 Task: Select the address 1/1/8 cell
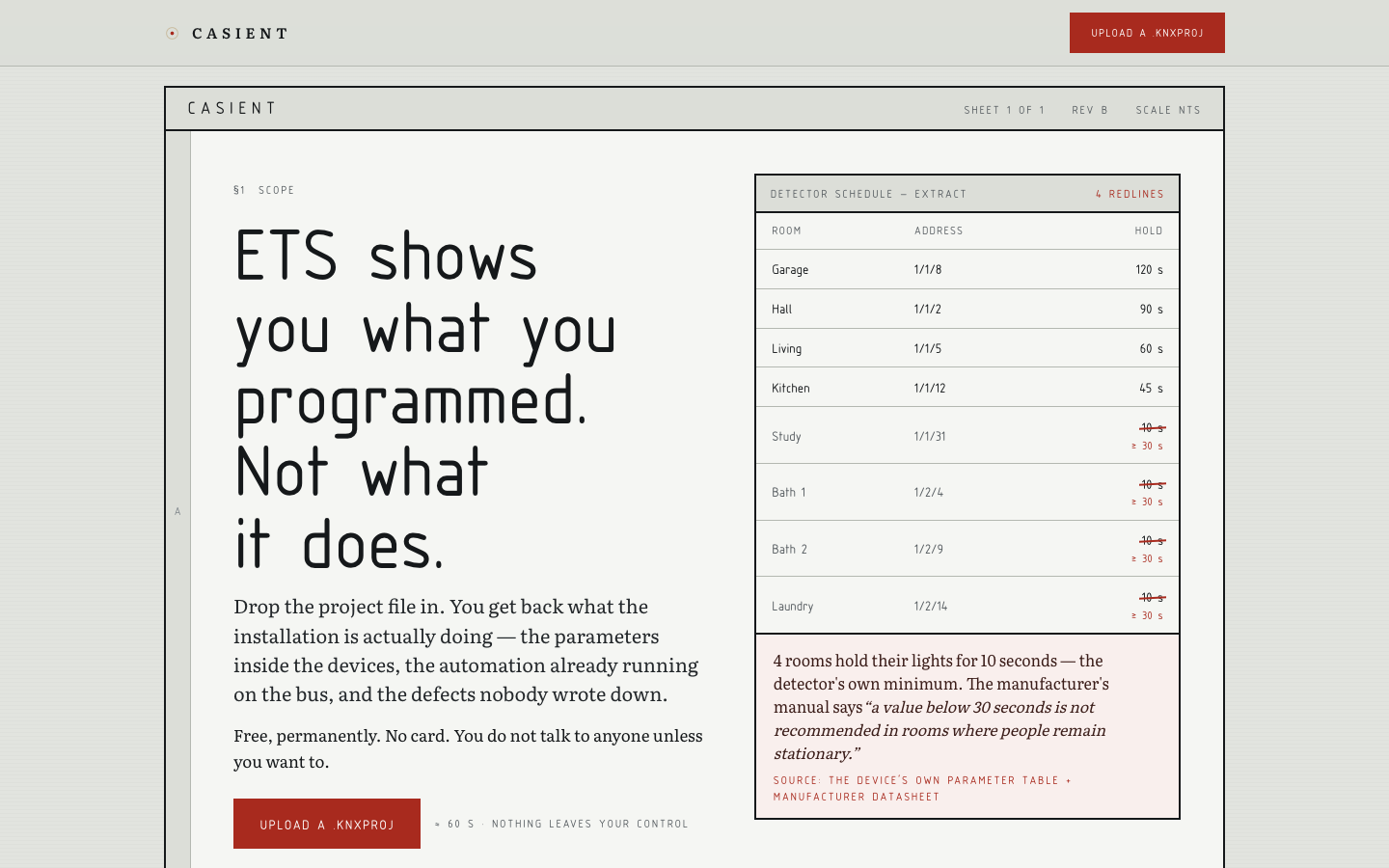928,270
